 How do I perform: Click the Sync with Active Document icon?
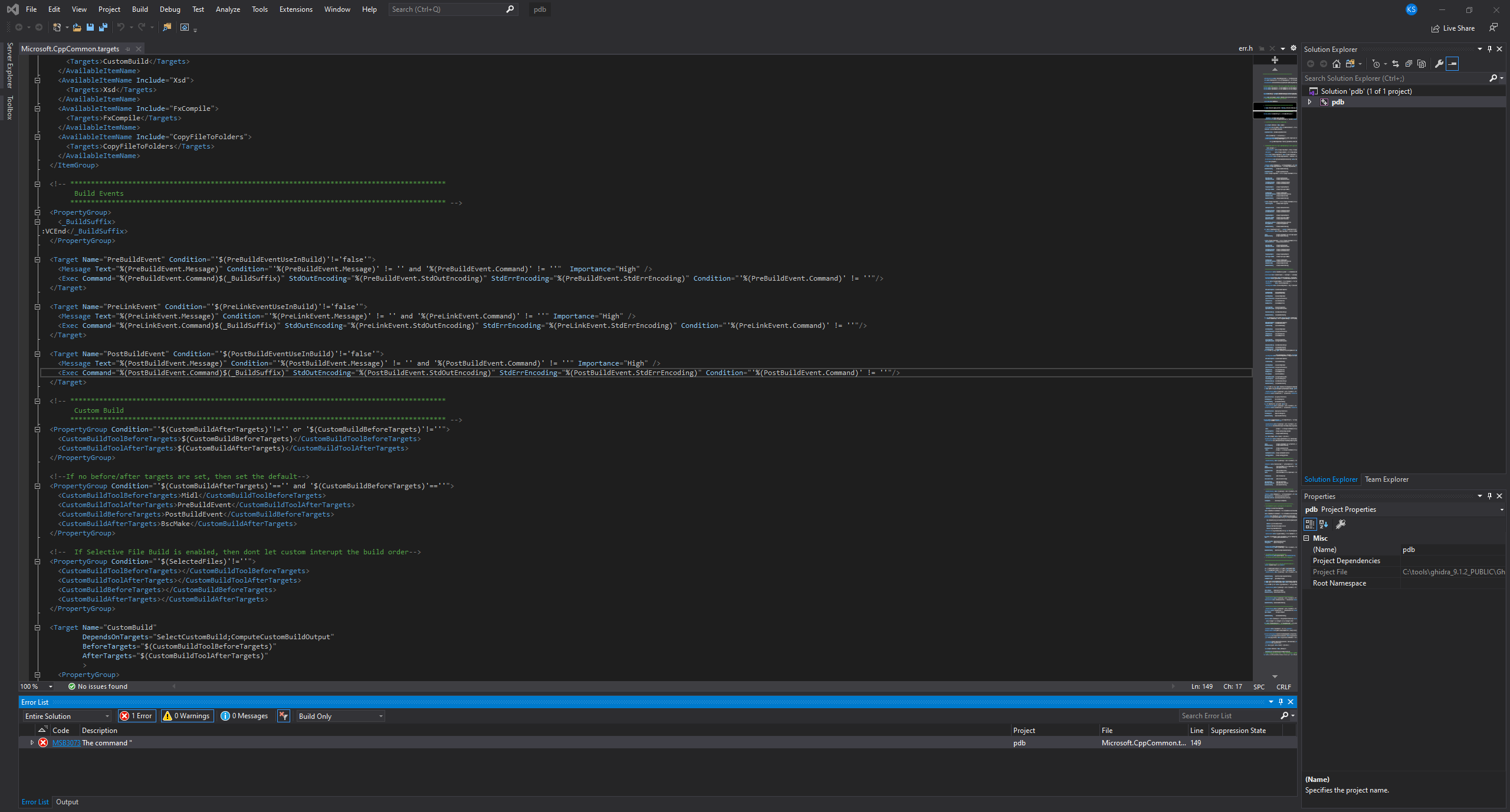pos(1396,64)
